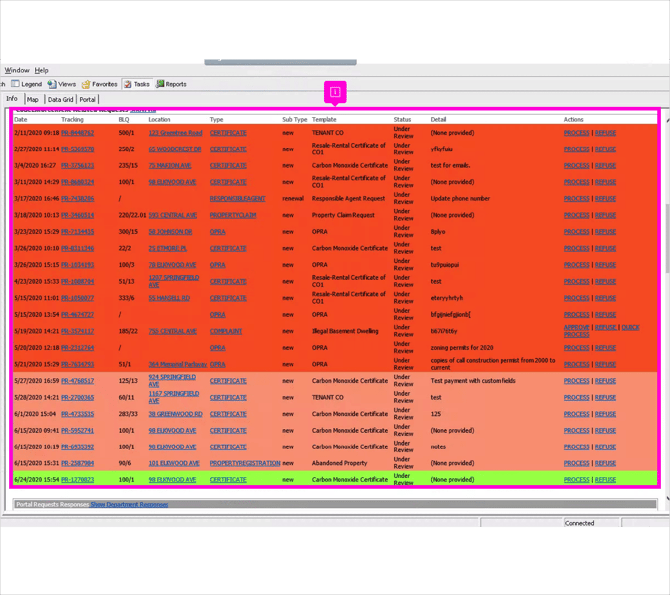Open tracking link for 6/24/2020 15:54 green row
This screenshot has height=595, width=670.
coord(77,480)
